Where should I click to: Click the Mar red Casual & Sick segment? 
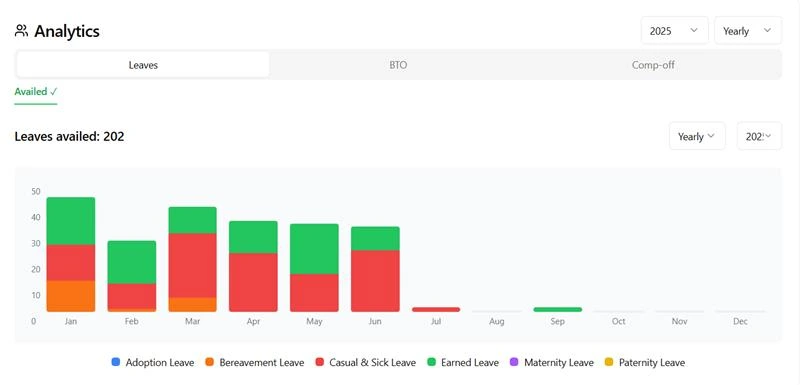point(193,266)
